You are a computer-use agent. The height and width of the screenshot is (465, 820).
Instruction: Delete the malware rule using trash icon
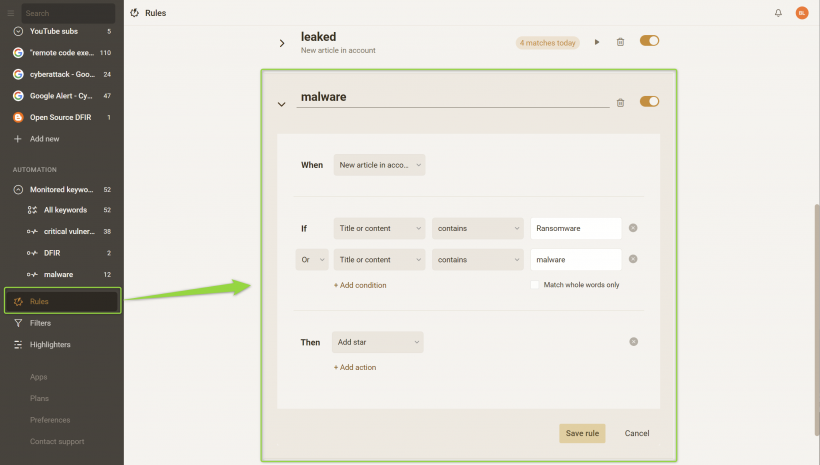pyautogui.click(x=620, y=103)
